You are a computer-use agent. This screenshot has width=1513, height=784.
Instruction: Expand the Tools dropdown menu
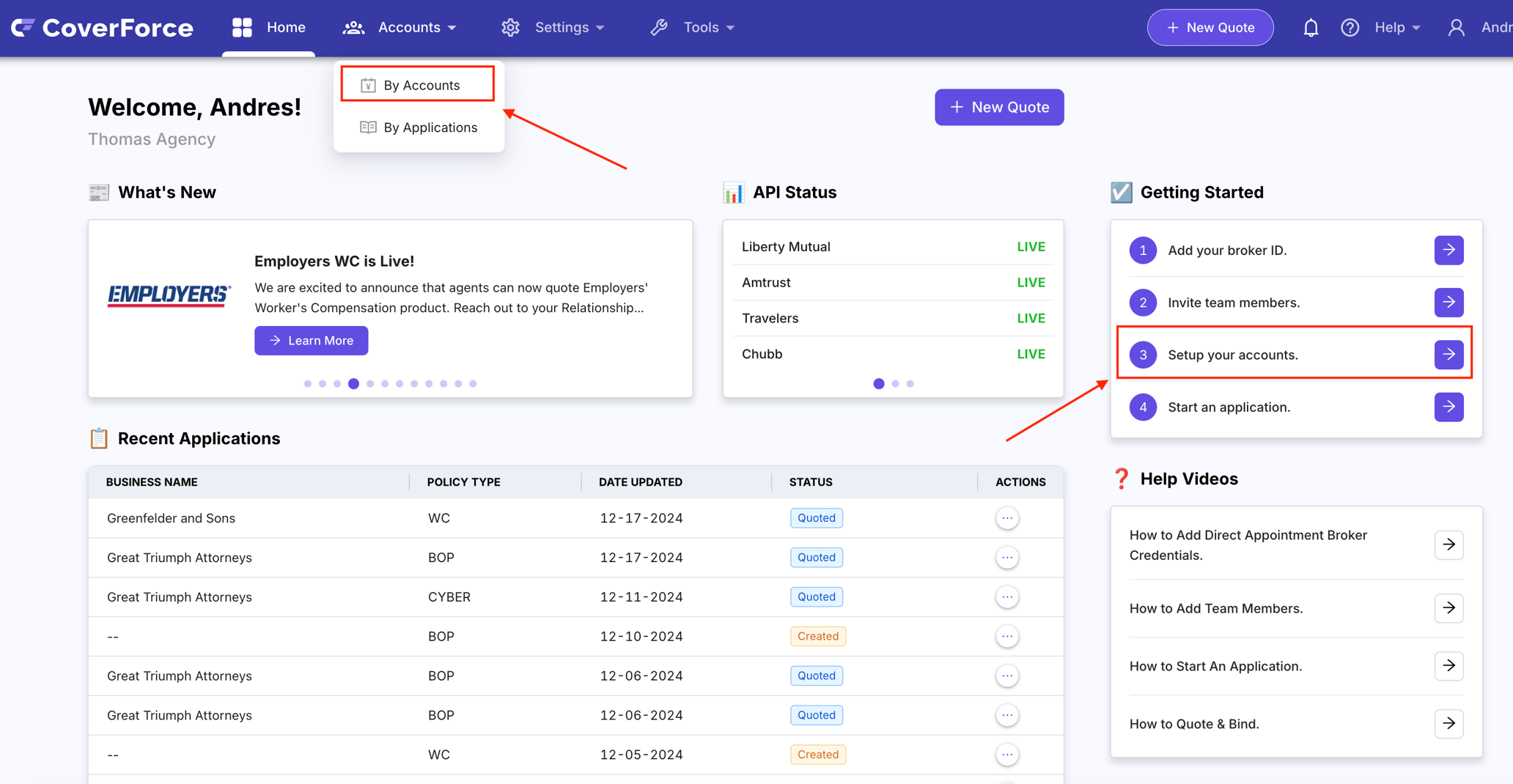pos(693,28)
